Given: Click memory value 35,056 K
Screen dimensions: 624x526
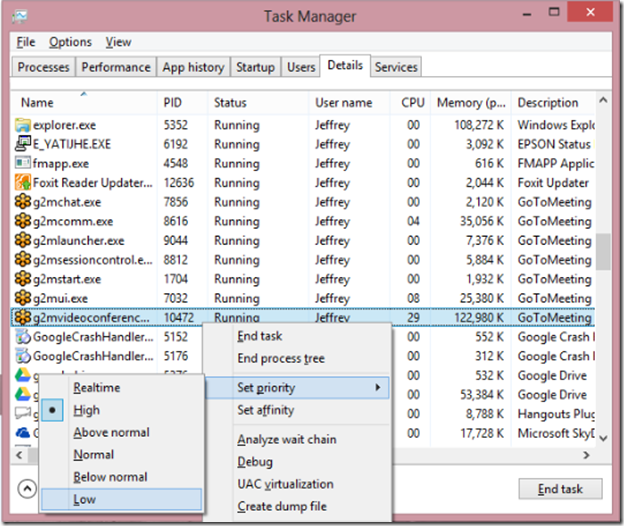Looking at the screenshot, I should coord(482,221).
